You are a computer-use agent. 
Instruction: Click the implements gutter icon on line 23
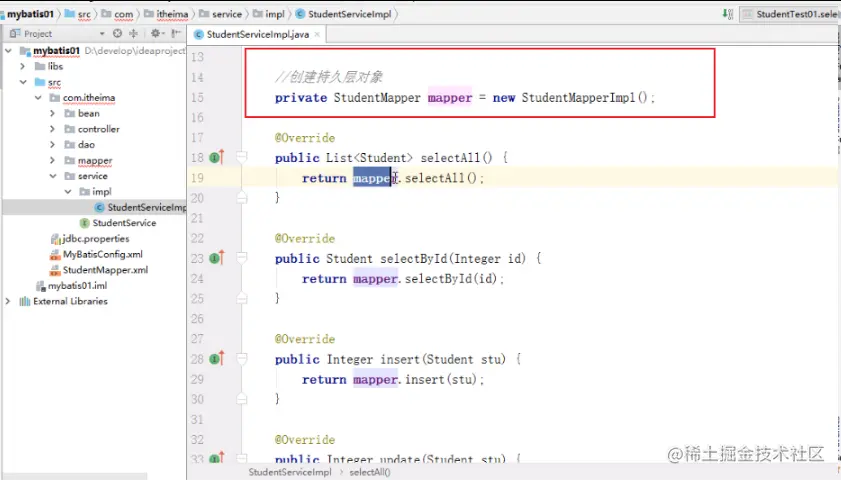217,258
